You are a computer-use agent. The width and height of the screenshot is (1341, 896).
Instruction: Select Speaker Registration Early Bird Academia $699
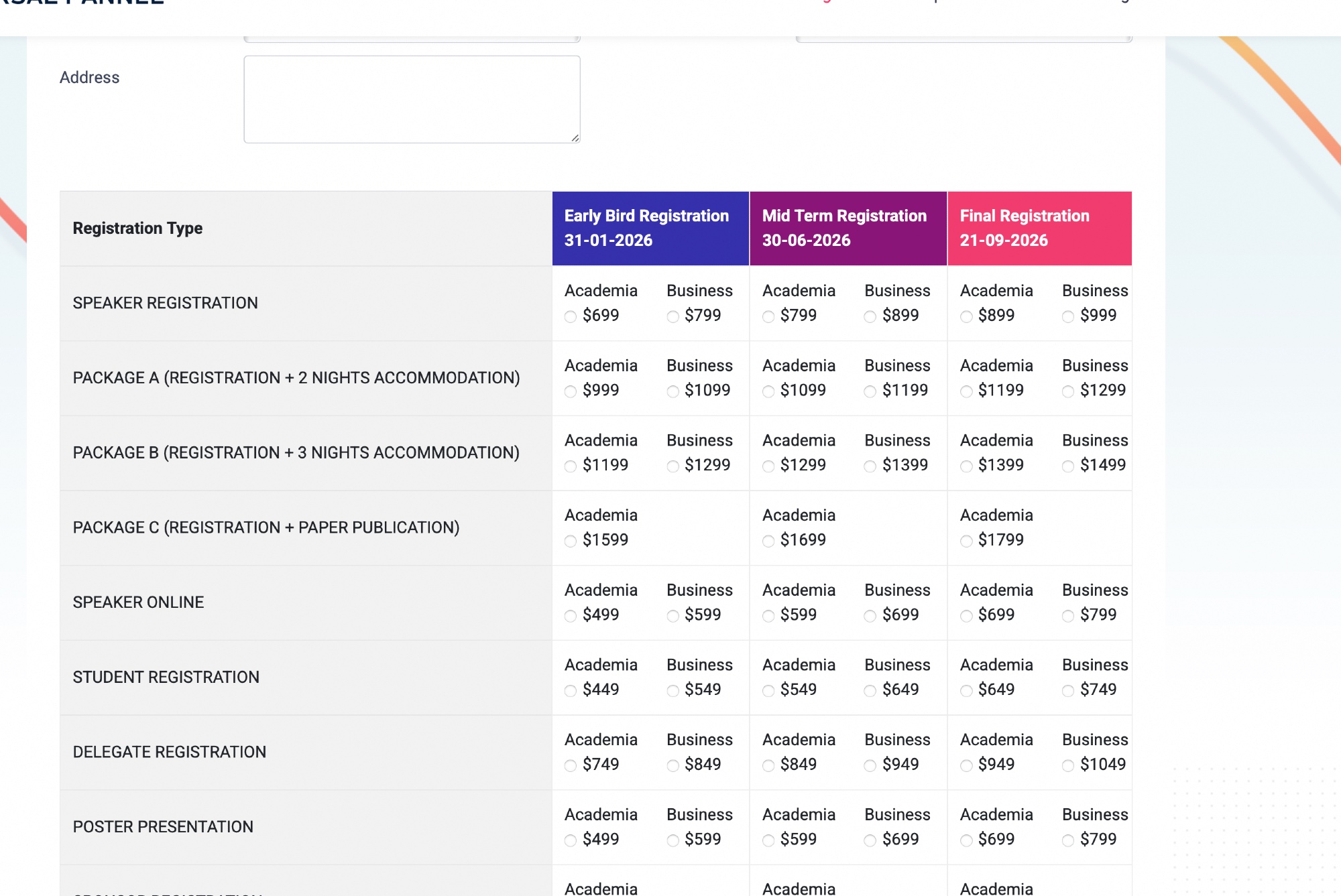(x=571, y=316)
